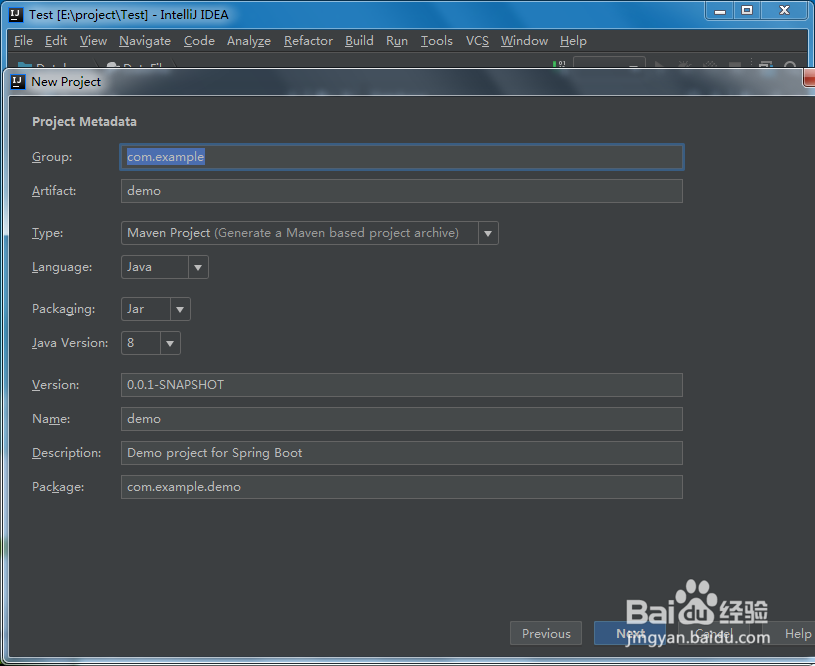Close the IntelliJ IDEA main window
The image size is (815, 666).
click(x=785, y=11)
